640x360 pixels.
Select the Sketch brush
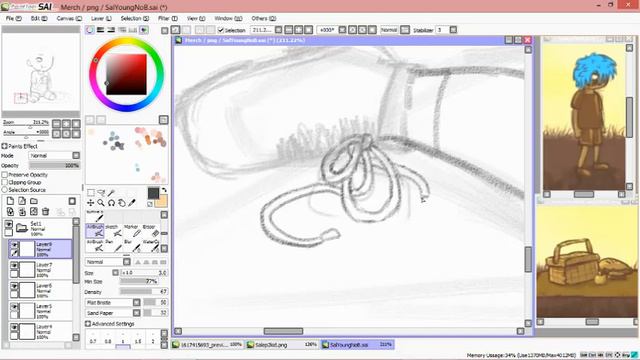114,231
